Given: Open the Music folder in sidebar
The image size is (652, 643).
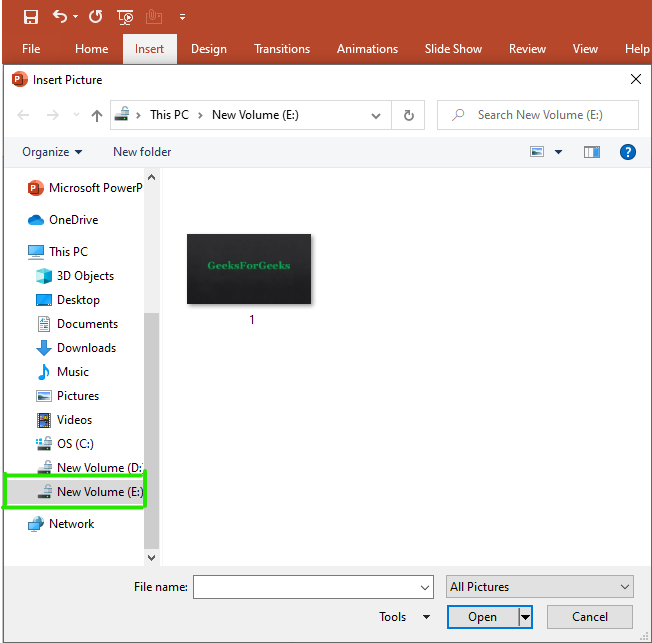Looking at the screenshot, I should point(62,372).
